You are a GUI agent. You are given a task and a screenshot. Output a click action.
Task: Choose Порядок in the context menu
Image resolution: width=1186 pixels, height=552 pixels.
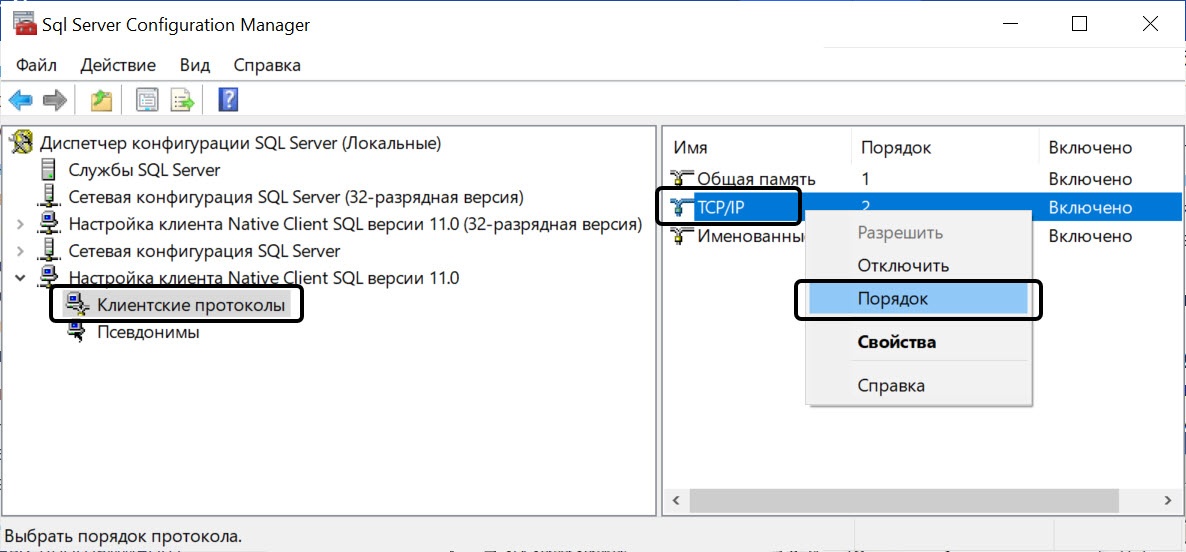click(x=892, y=299)
